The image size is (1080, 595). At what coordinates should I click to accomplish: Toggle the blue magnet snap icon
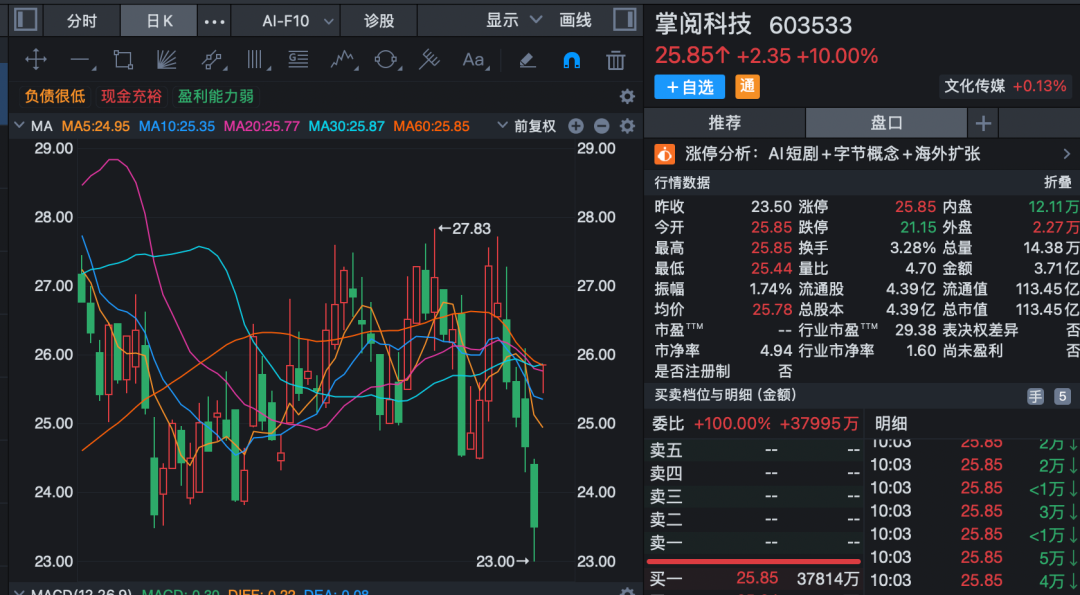click(572, 61)
